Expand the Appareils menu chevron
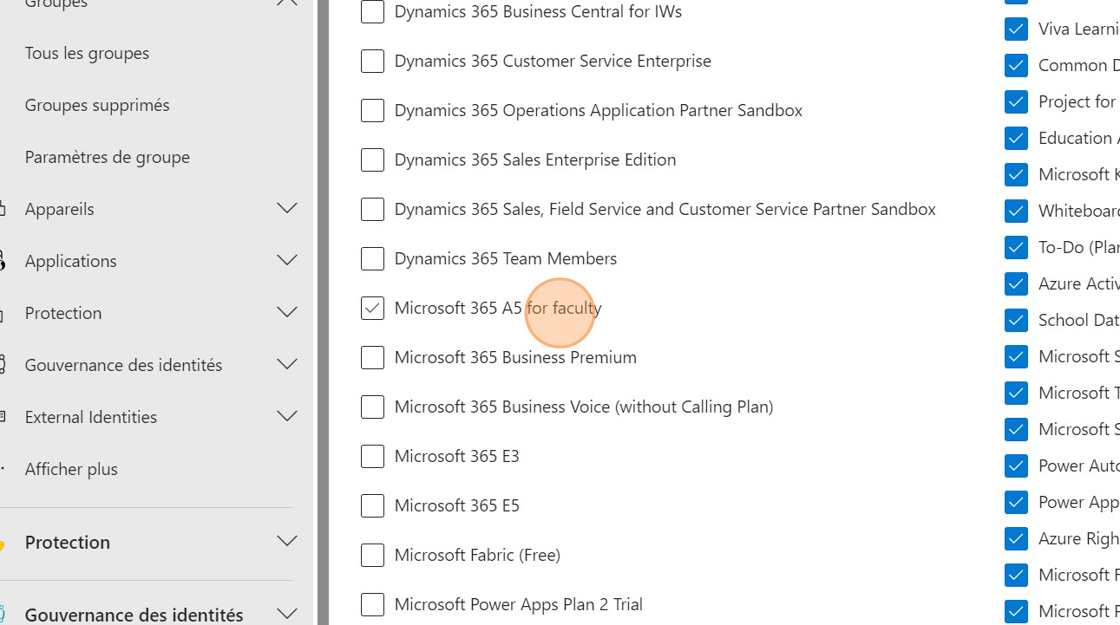1120x625 pixels. click(287, 209)
